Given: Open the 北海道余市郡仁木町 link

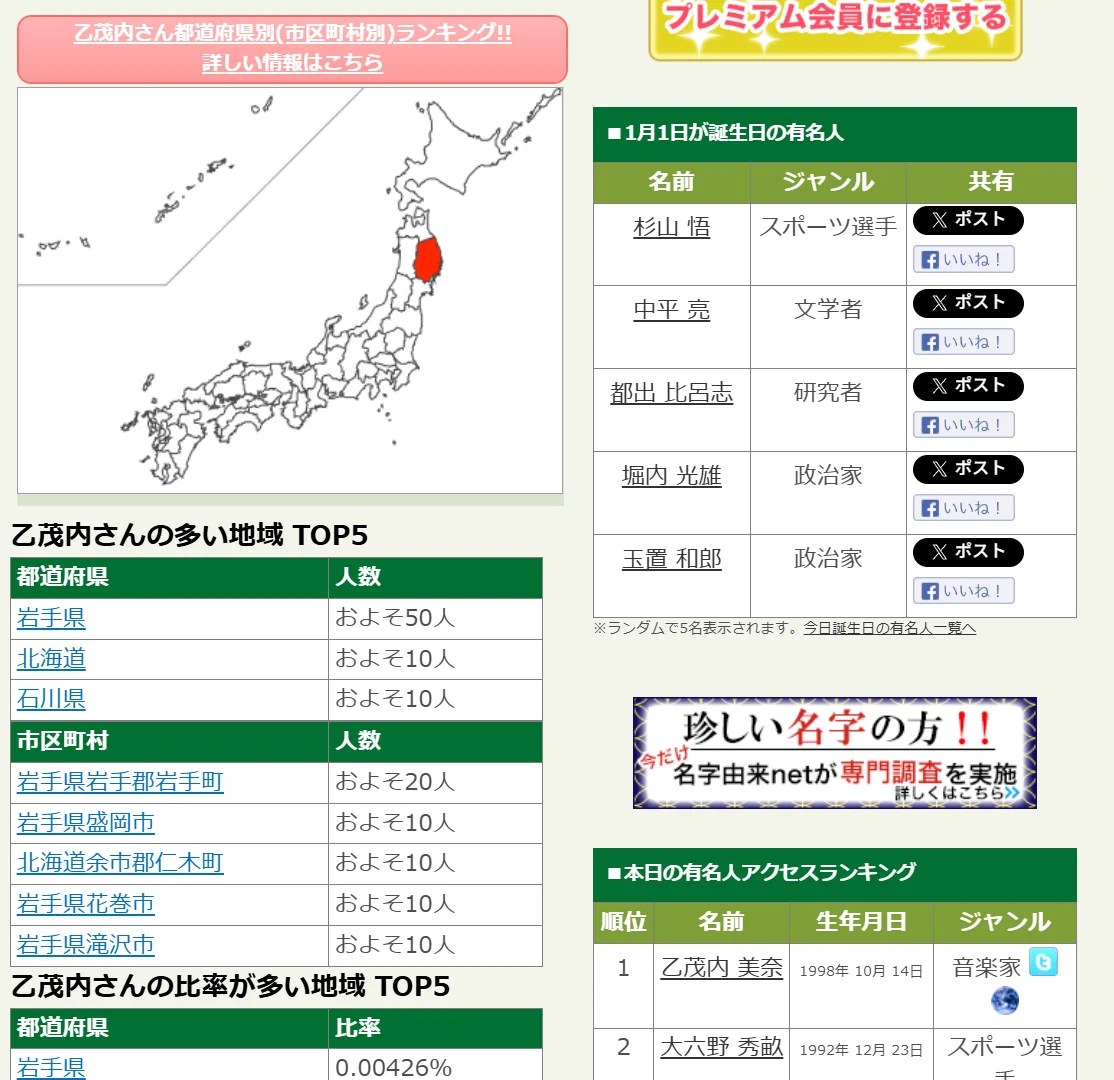Looking at the screenshot, I should (x=120, y=863).
